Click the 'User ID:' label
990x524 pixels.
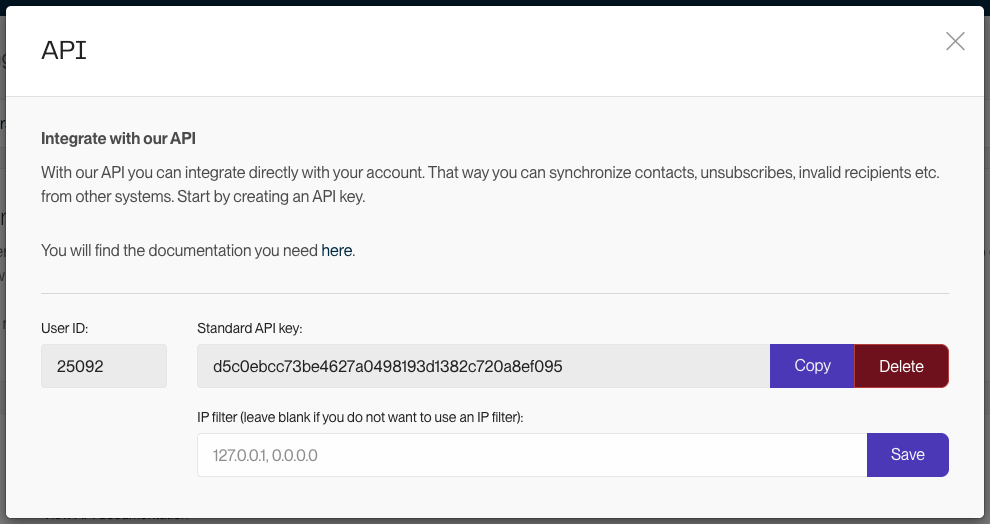64,328
